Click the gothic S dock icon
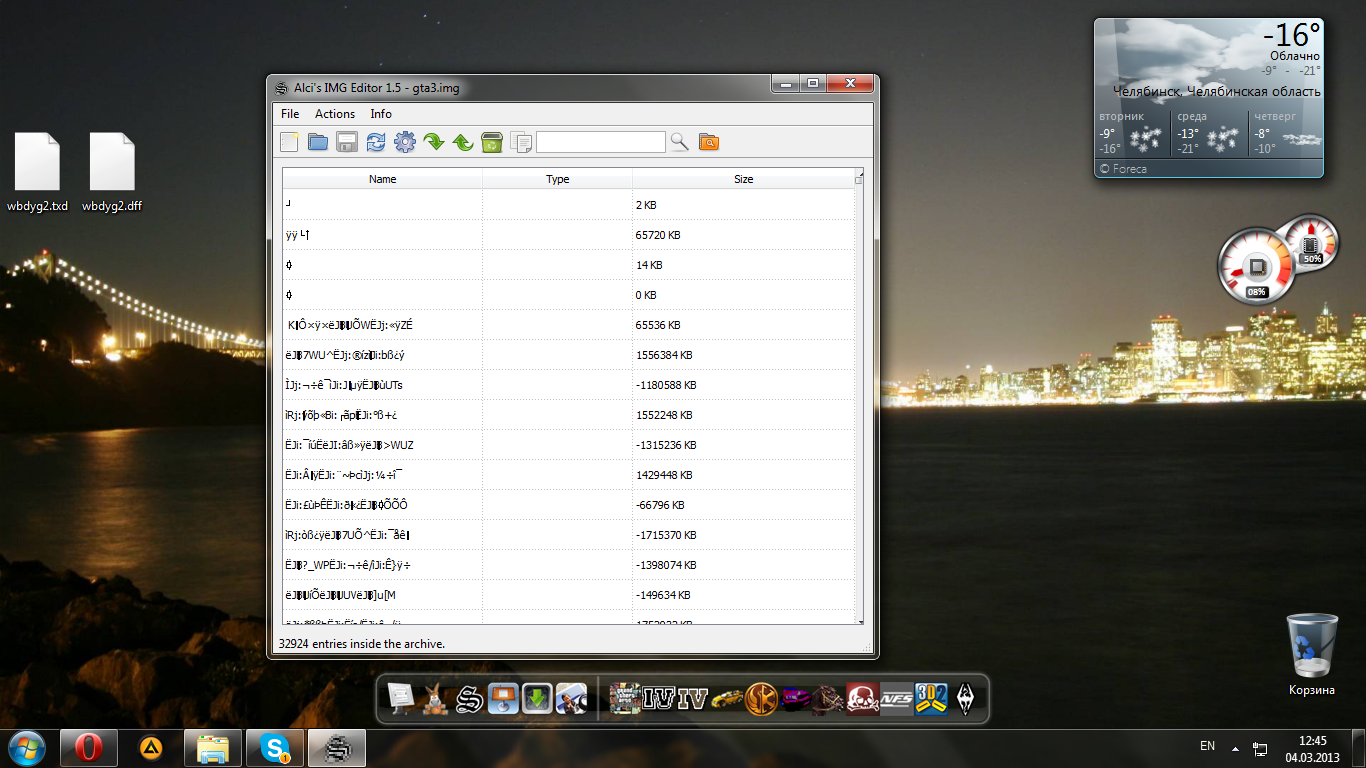 469,698
